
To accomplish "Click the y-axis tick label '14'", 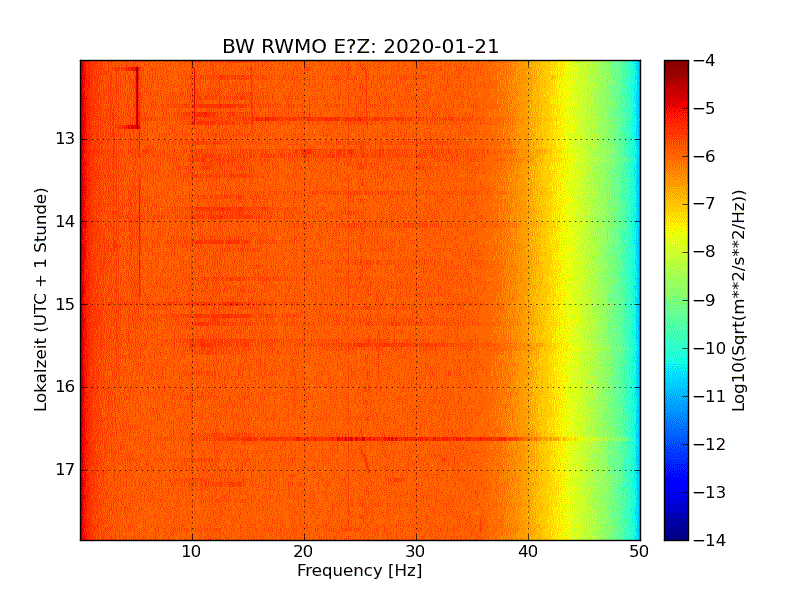I will click(65, 221).
